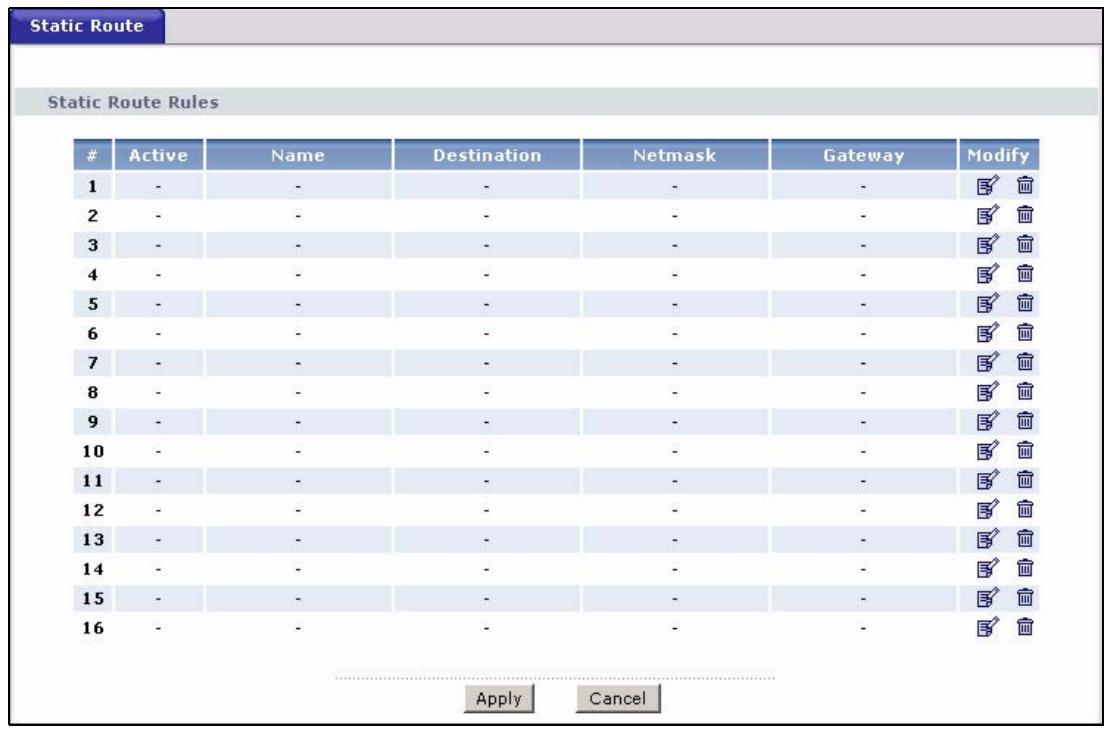Edit static route rule 2

[x=988, y=215]
